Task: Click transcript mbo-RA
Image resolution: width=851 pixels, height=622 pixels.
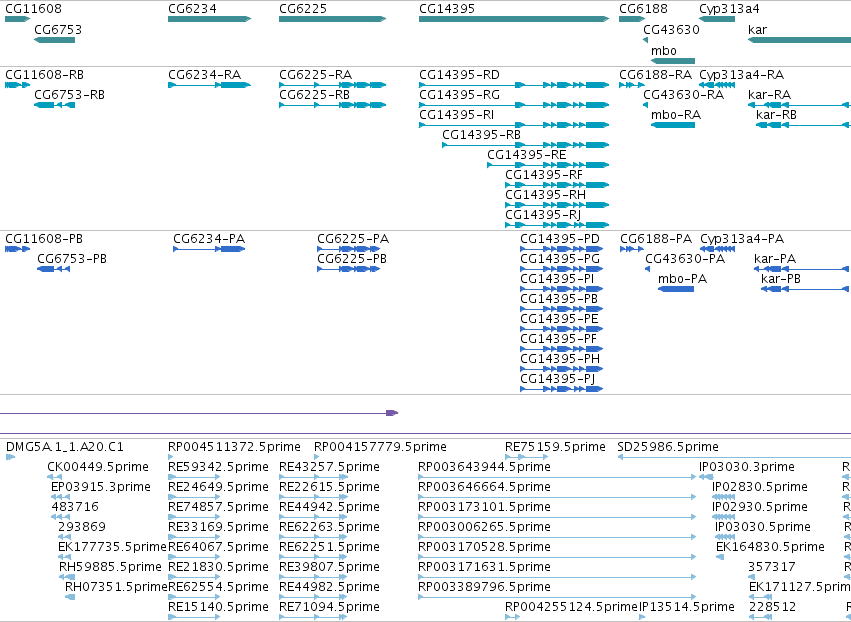Action: coord(676,115)
